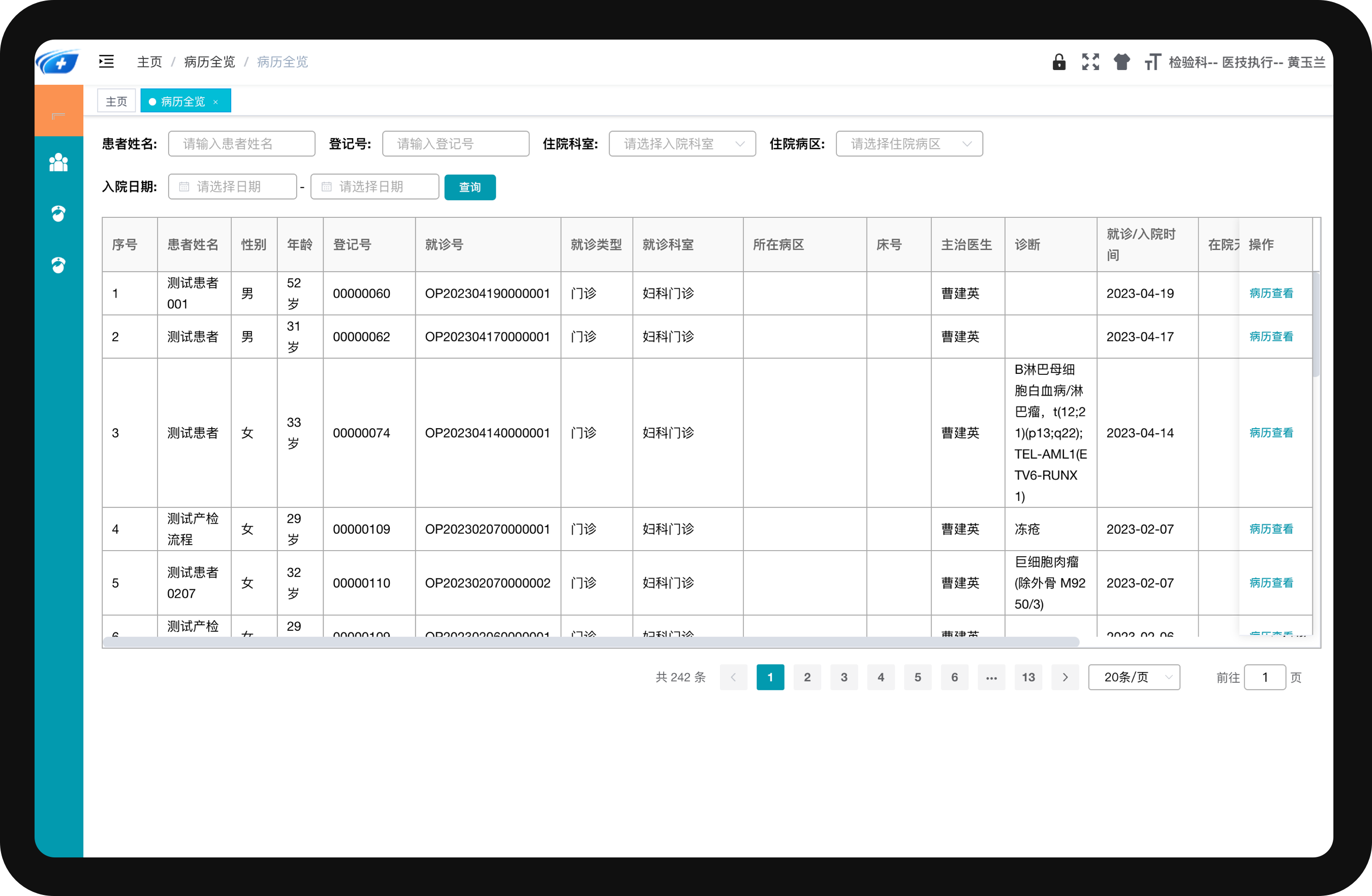Image resolution: width=1372 pixels, height=896 pixels.
Task: Click the 主治医生 column header
Action: 968,244
